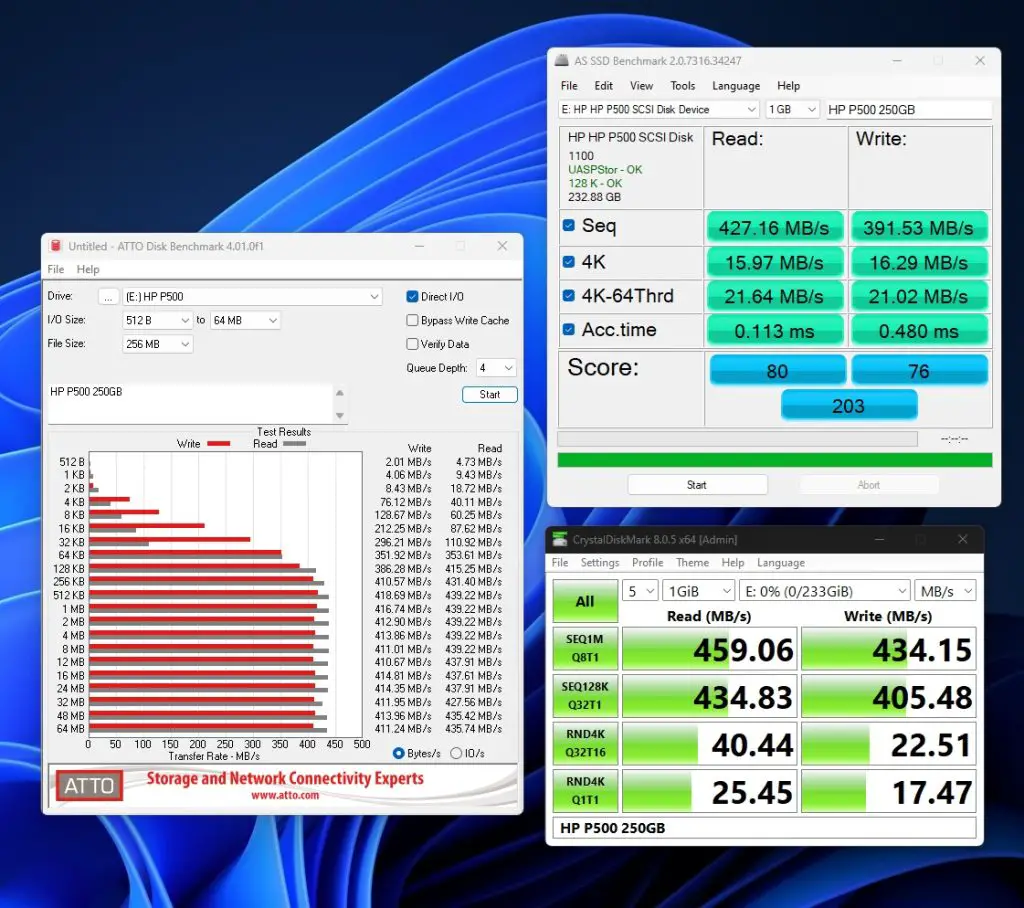Click the ATTO logo in banner

tap(89, 786)
